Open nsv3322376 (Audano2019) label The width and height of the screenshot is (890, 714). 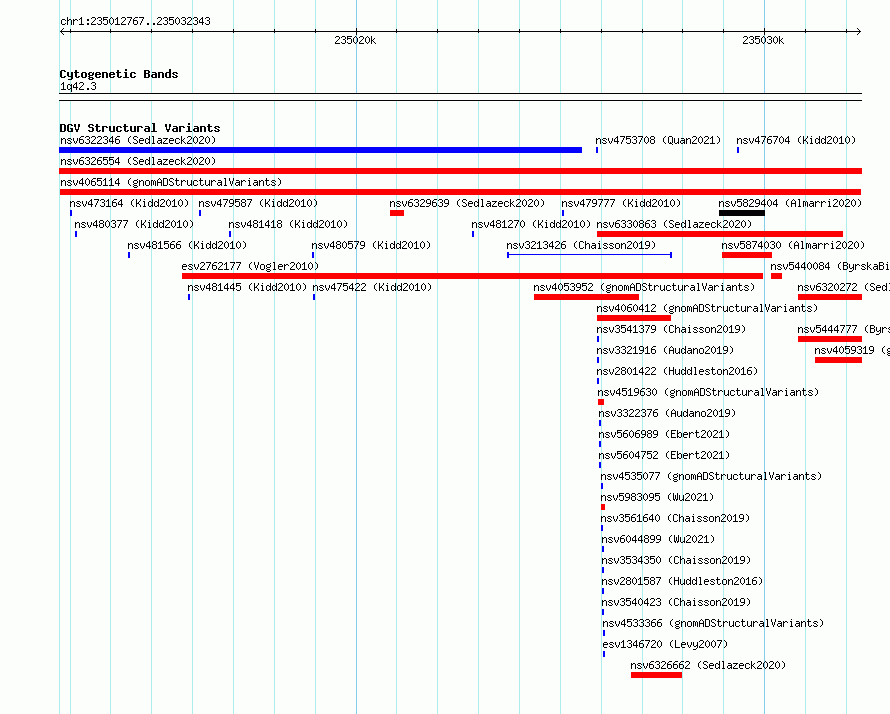click(x=667, y=413)
